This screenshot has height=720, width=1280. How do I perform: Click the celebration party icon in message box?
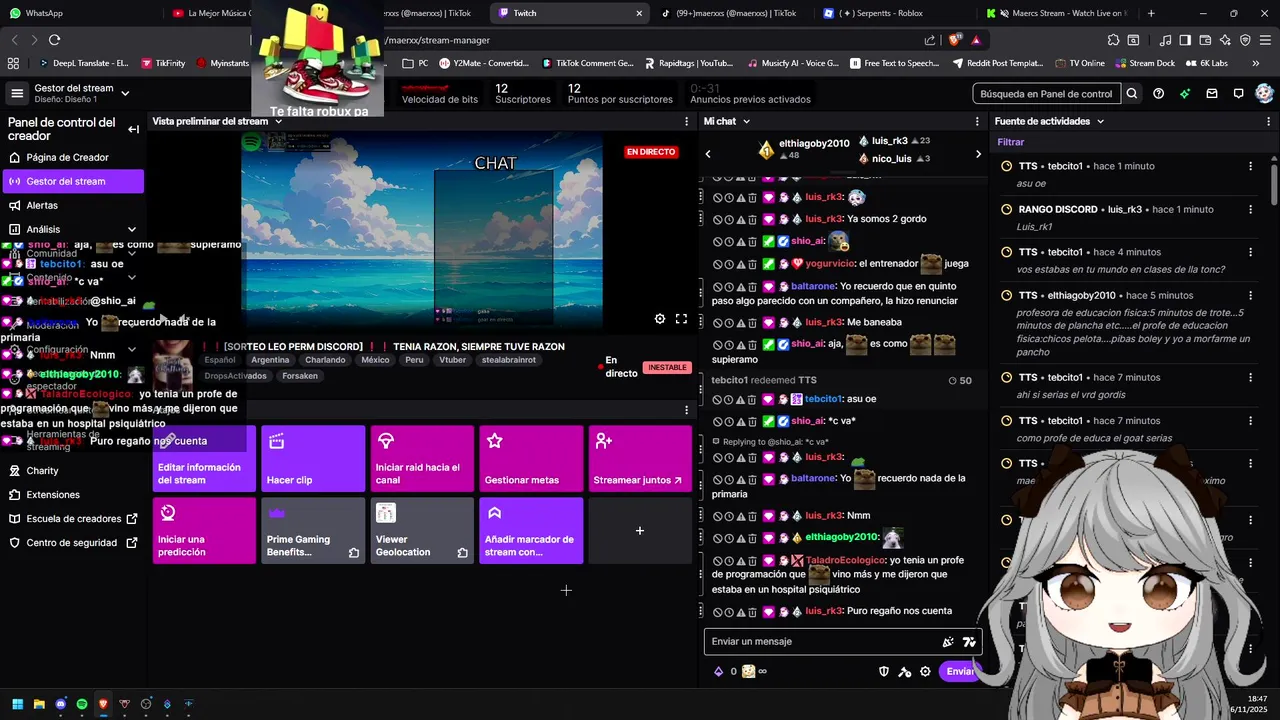pos(948,642)
